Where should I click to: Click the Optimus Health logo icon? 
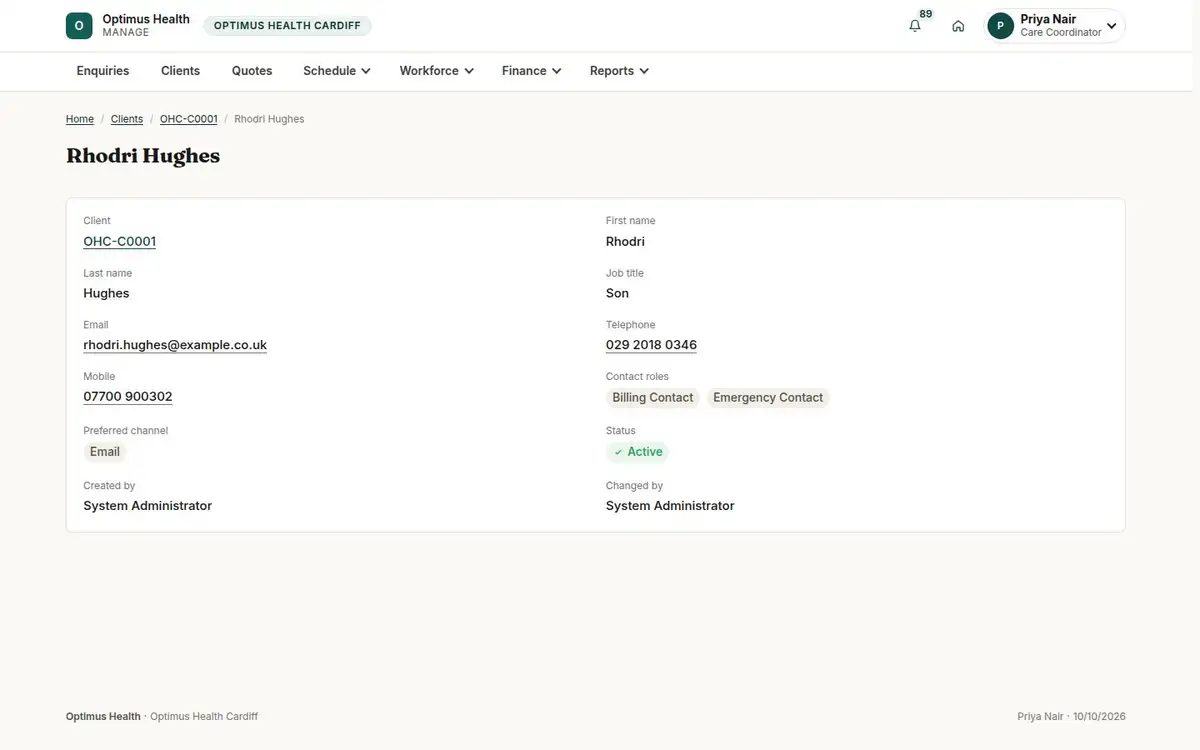pyautogui.click(x=79, y=26)
